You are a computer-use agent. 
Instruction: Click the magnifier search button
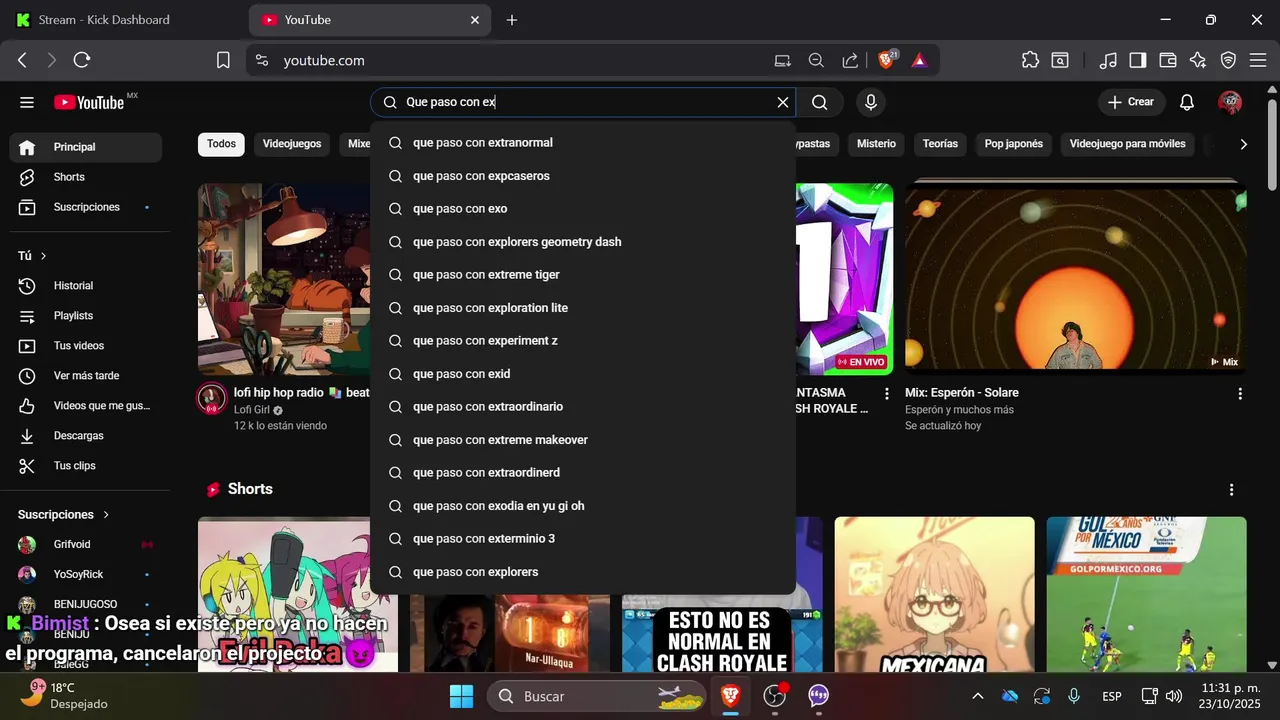(x=820, y=102)
